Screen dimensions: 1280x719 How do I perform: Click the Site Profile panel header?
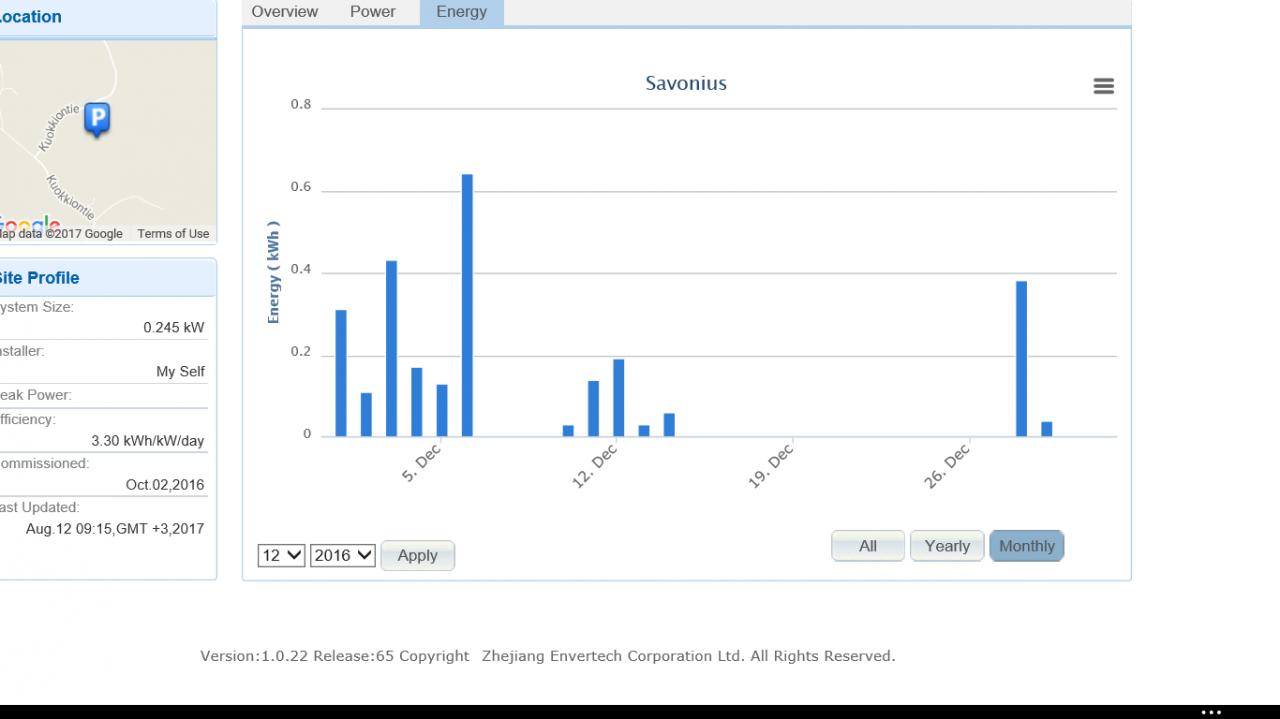[x=106, y=278]
